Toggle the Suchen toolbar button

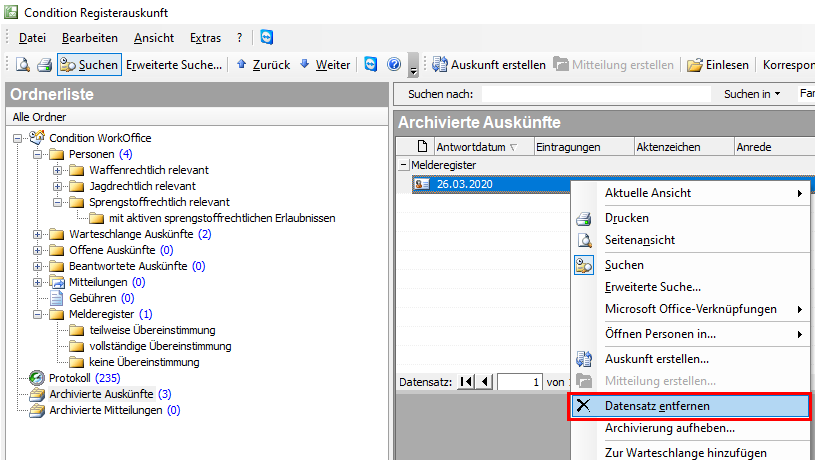coord(89,65)
